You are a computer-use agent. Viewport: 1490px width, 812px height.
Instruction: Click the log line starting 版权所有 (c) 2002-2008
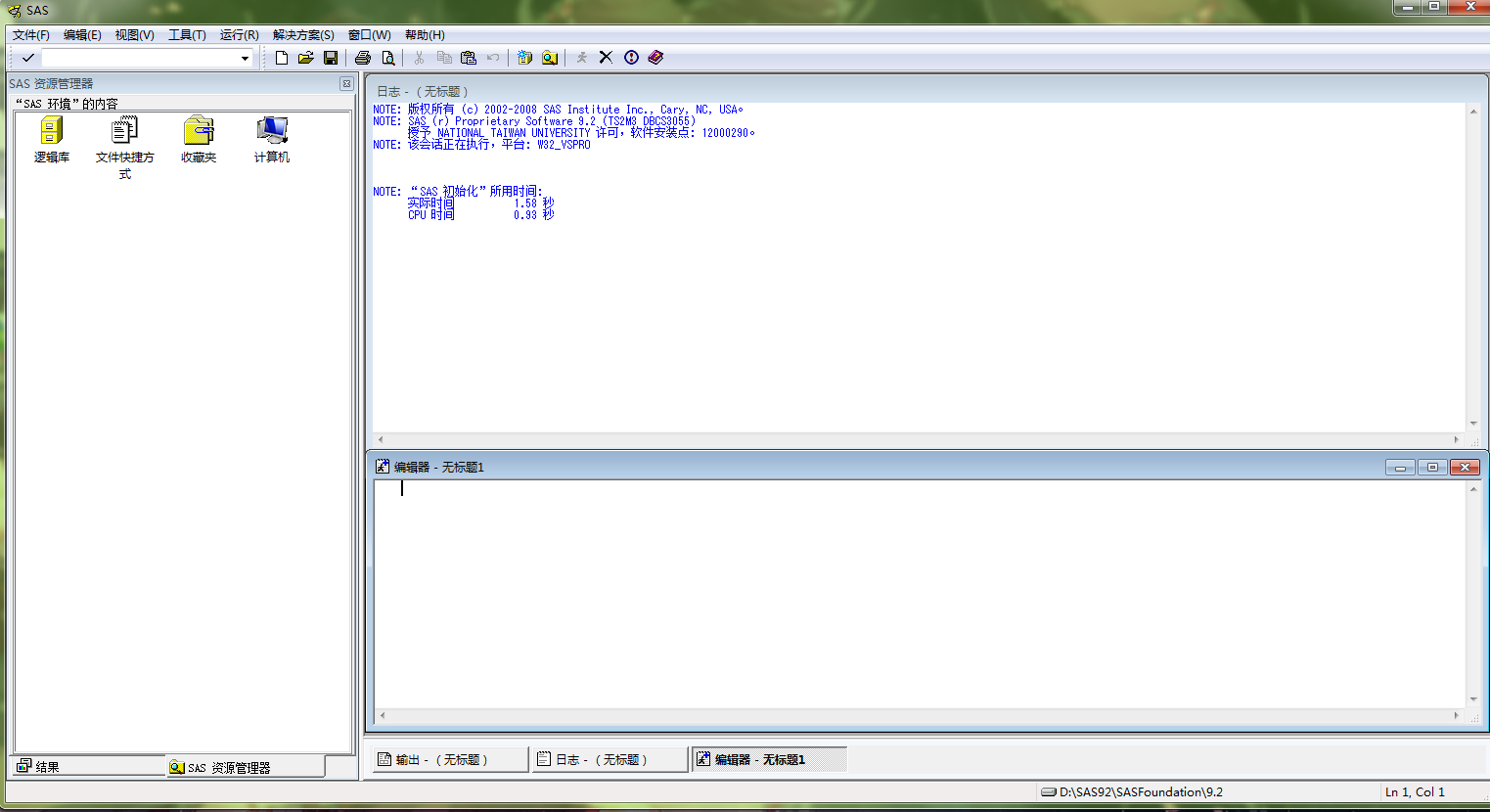[558, 110]
